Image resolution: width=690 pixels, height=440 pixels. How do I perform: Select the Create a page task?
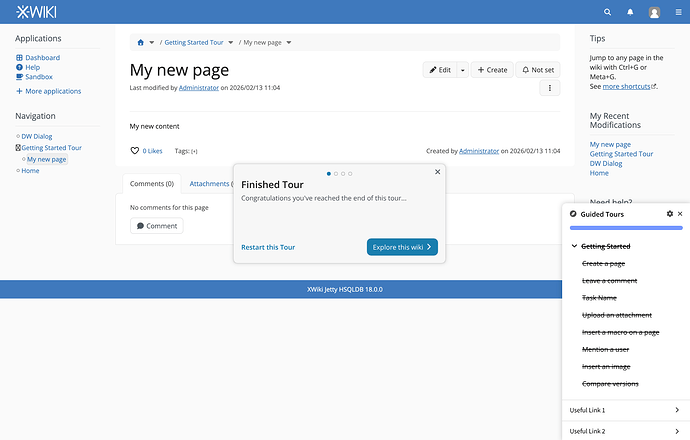tap(603, 264)
